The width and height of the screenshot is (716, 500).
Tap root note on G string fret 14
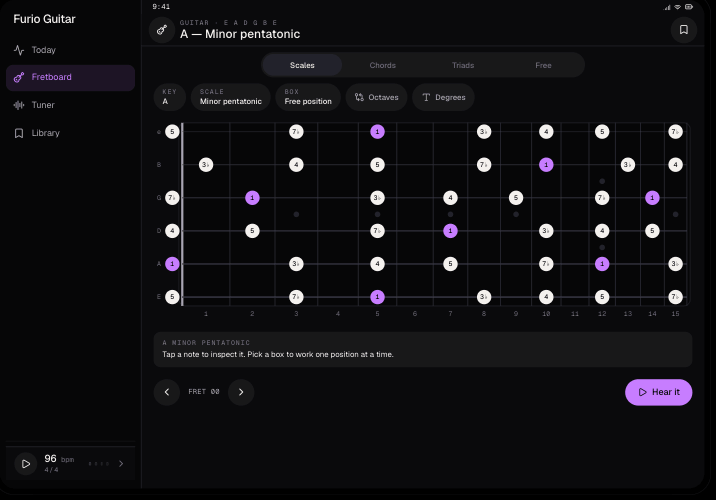coord(652,198)
